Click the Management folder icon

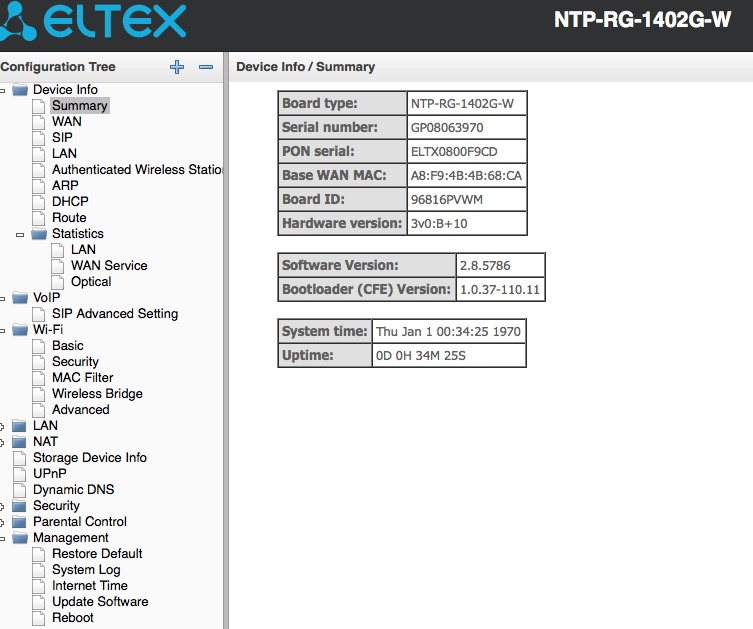point(20,538)
